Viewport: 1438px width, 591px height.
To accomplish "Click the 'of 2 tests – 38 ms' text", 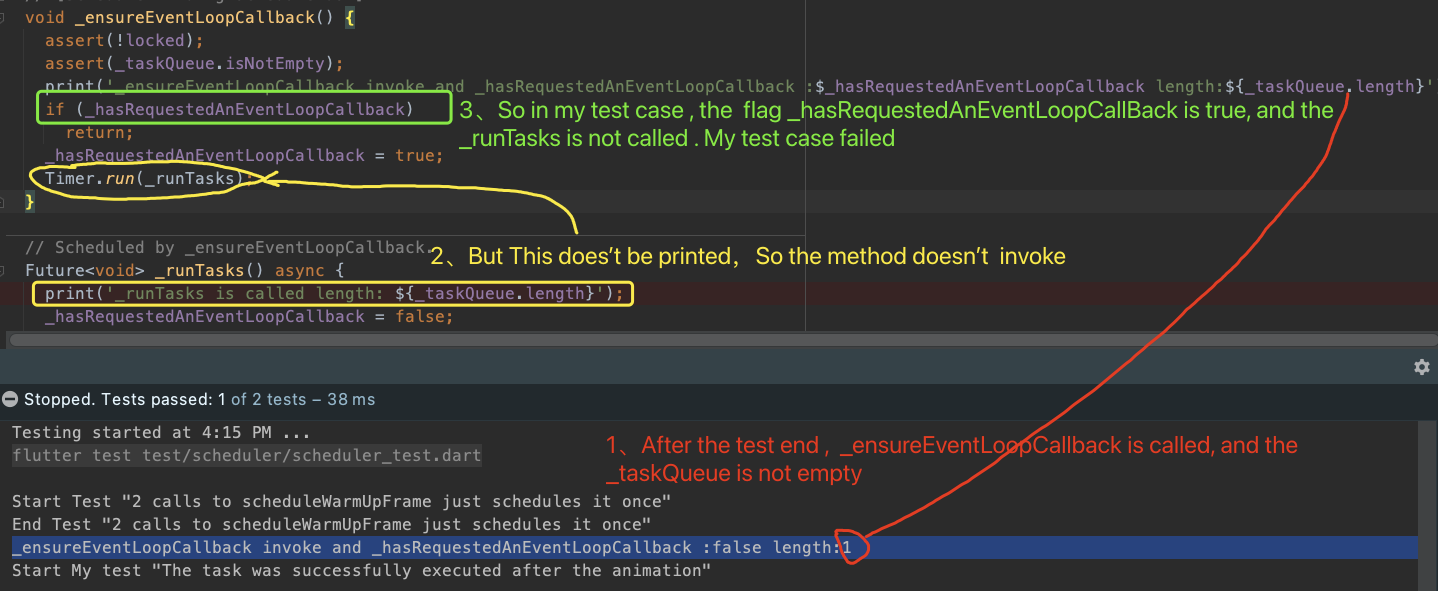I will 303,399.
